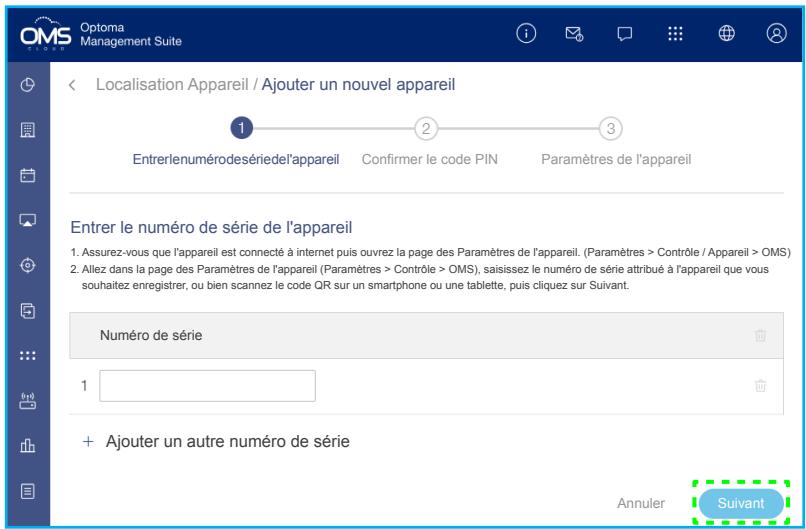806x529 pixels.
Task: Open the bar chart sidebar icon
Action: point(28,446)
